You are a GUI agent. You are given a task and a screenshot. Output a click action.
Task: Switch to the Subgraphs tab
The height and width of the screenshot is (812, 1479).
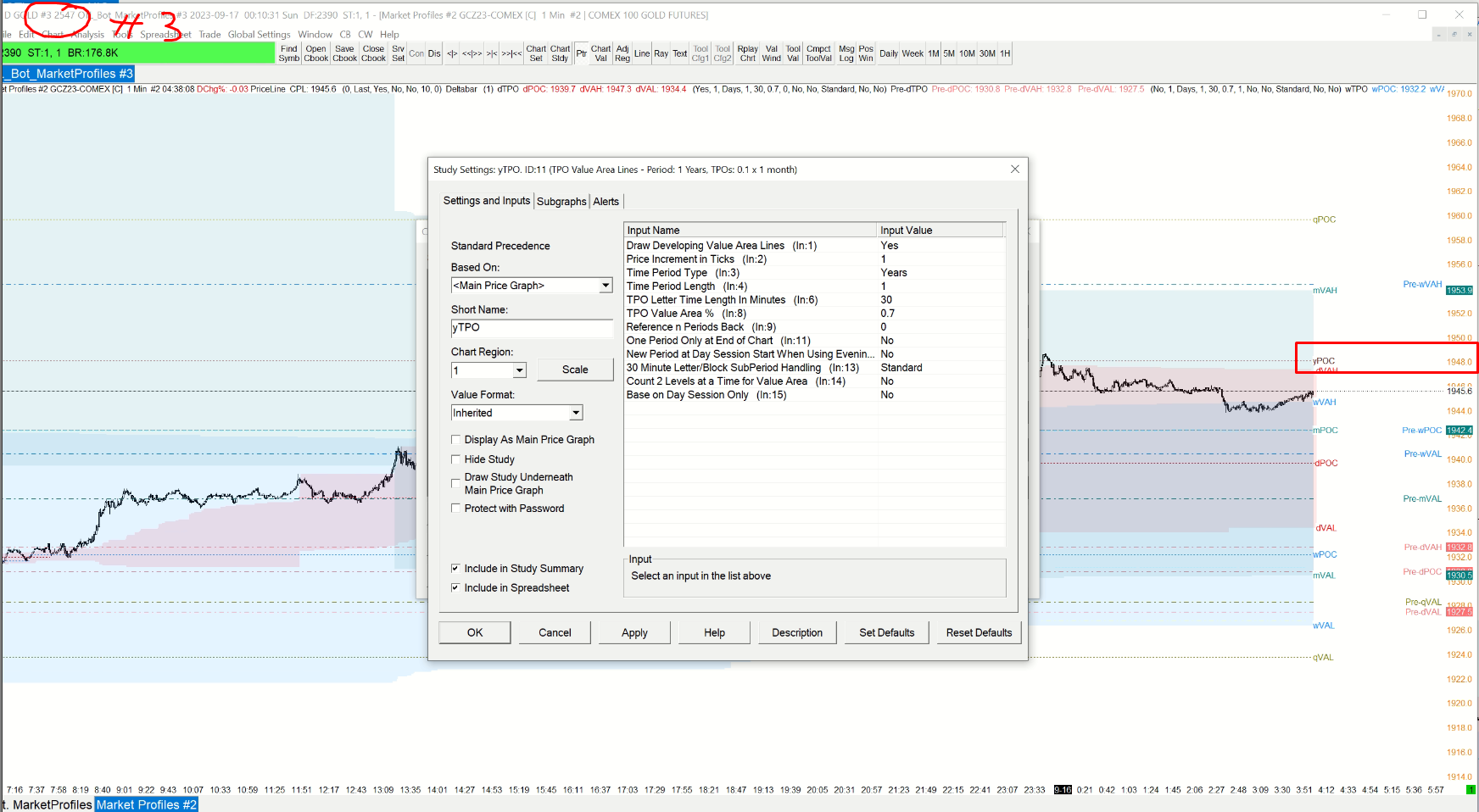tap(561, 202)
